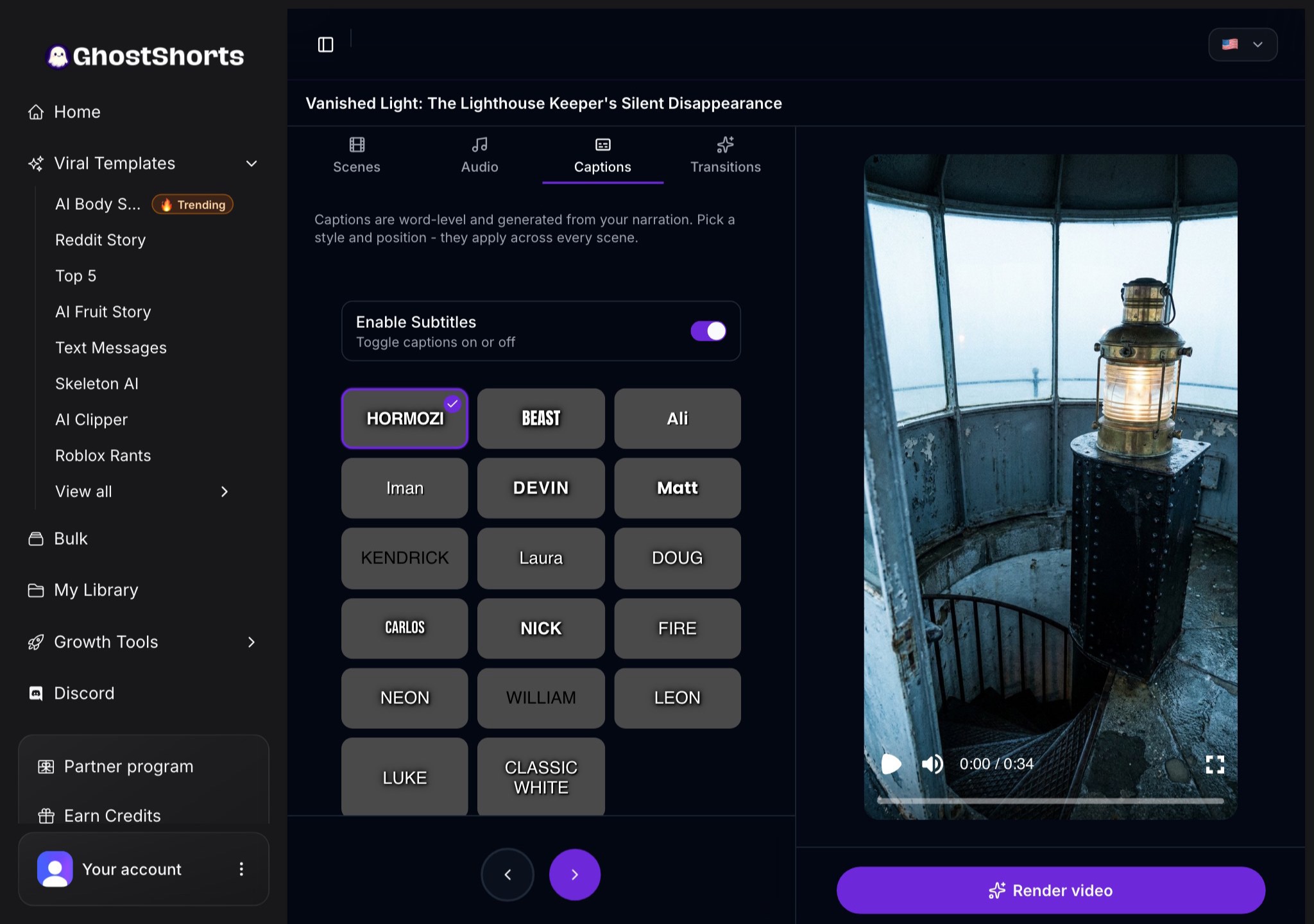
Task: Pick the NEON caption style
Action: tap(405, 697)
